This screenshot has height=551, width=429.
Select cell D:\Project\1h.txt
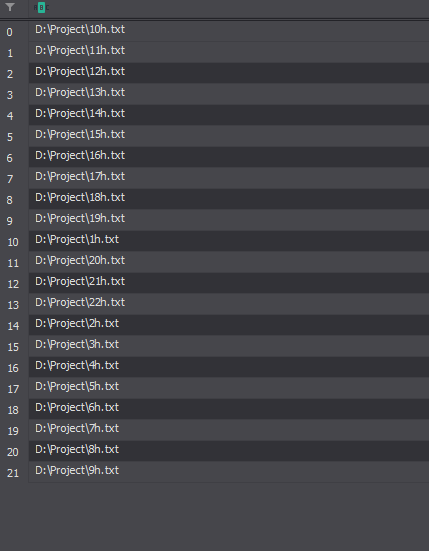[x=229, y=241]
